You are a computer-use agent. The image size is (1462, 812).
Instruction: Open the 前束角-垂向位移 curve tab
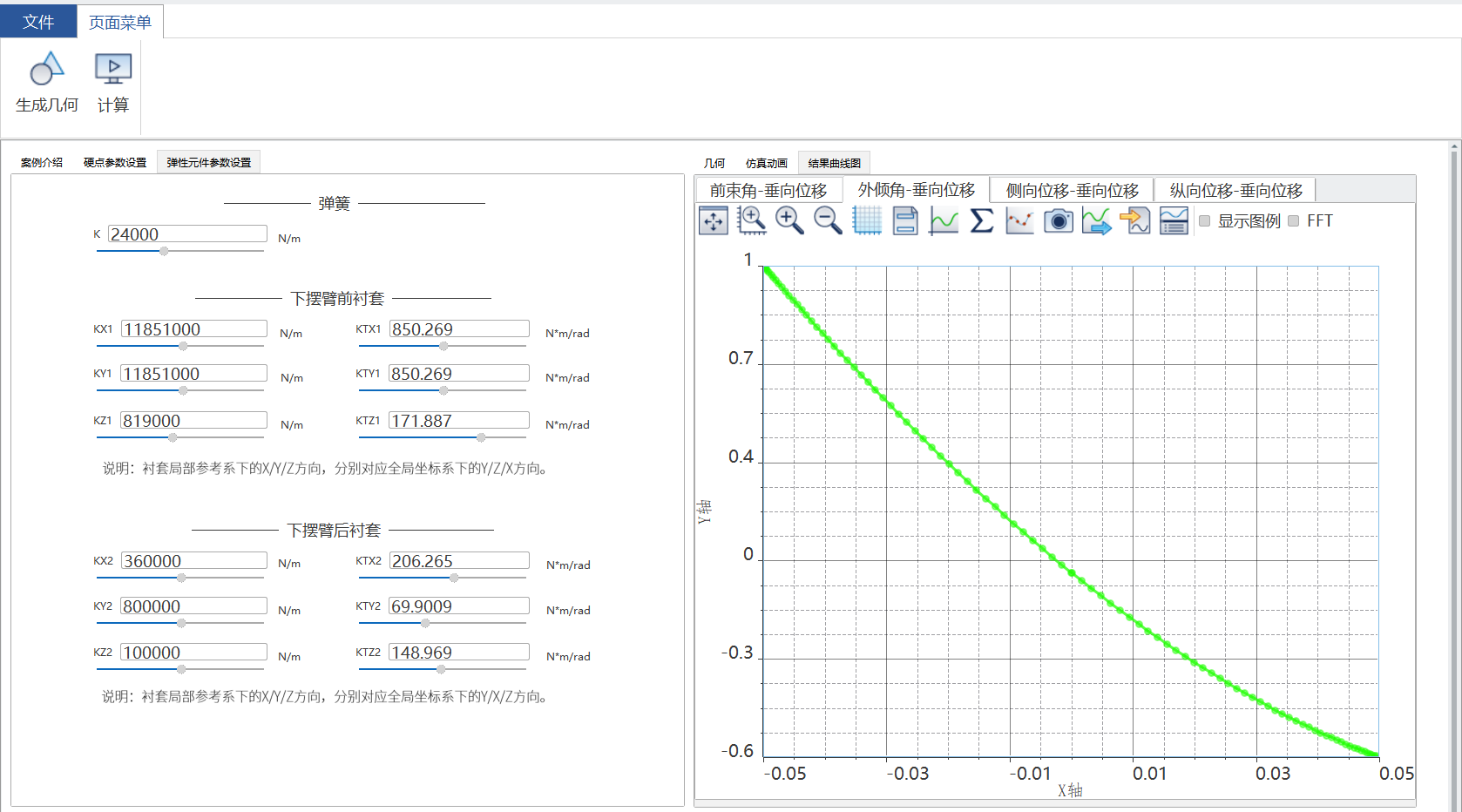[x=768, y=190]
